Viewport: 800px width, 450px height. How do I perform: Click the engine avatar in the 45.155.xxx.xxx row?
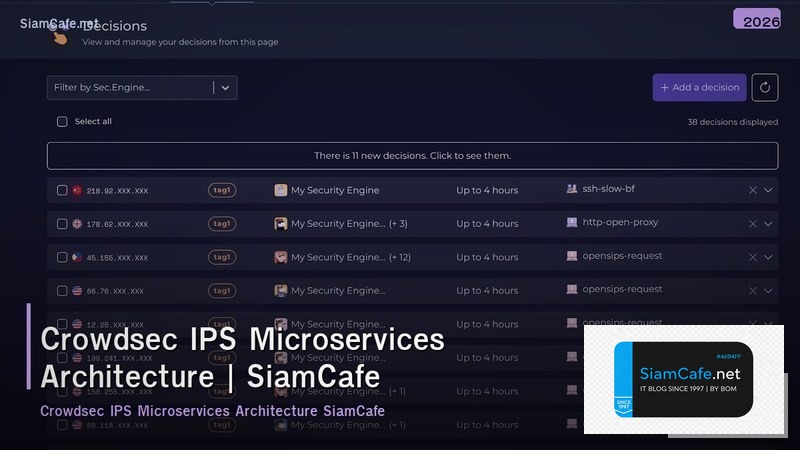coord(281,257)
